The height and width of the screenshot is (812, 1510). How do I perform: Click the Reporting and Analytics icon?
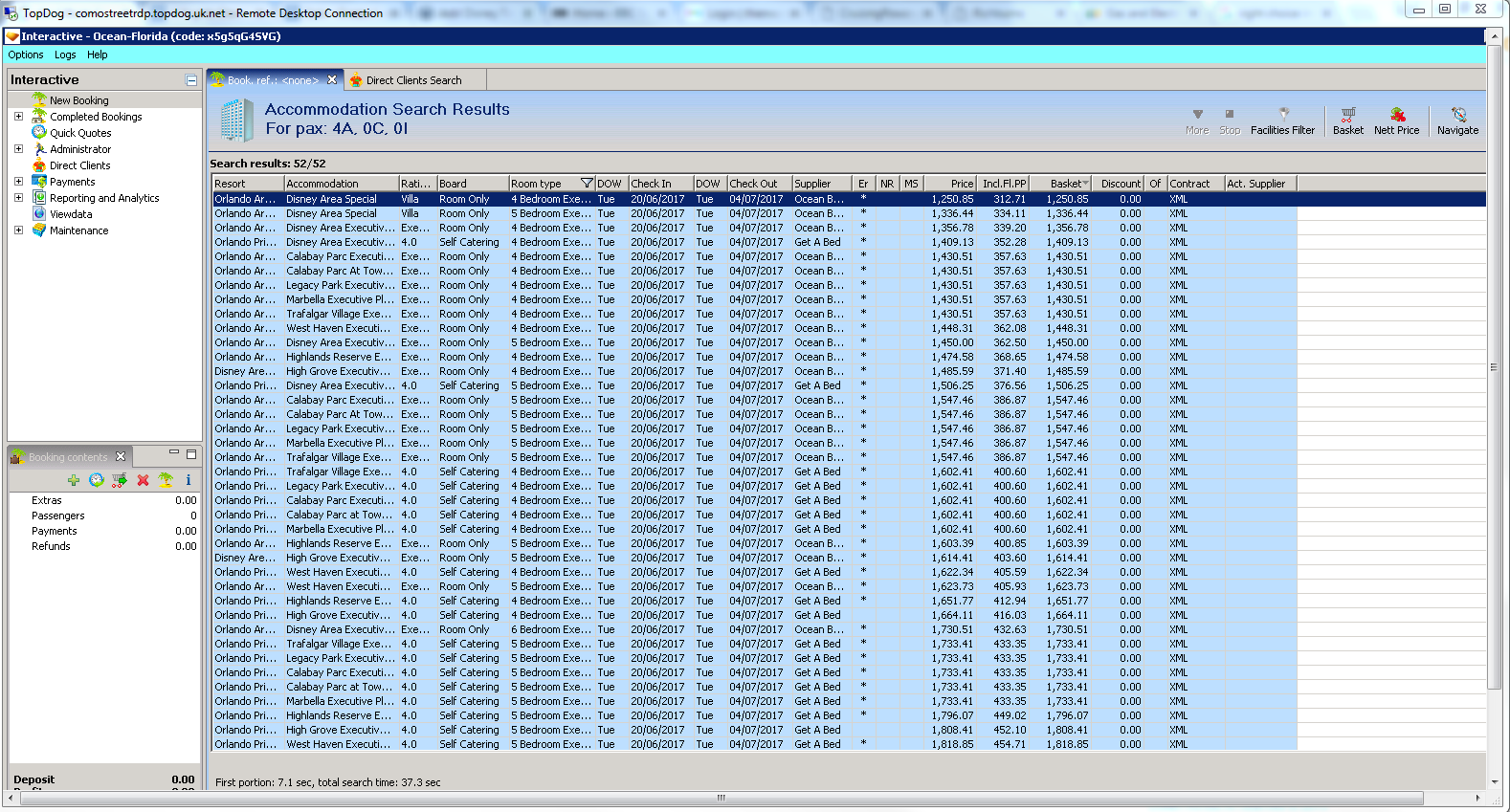pos(39,198)
